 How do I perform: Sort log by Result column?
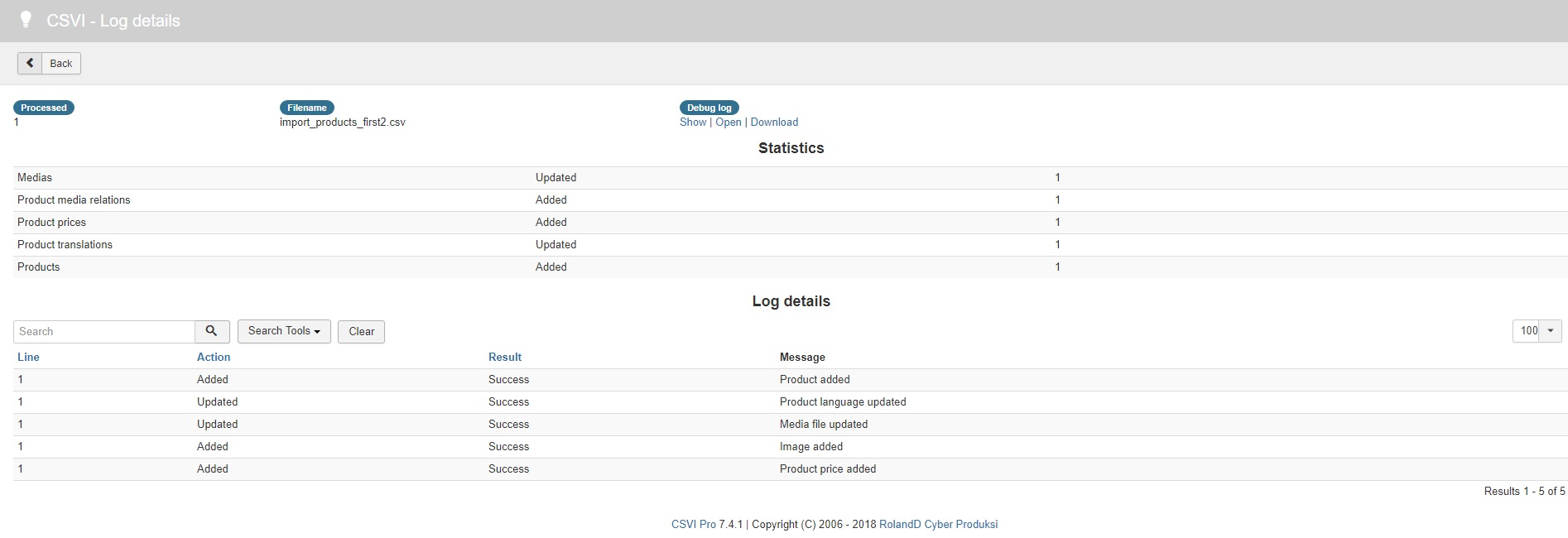tap(505, 357)
